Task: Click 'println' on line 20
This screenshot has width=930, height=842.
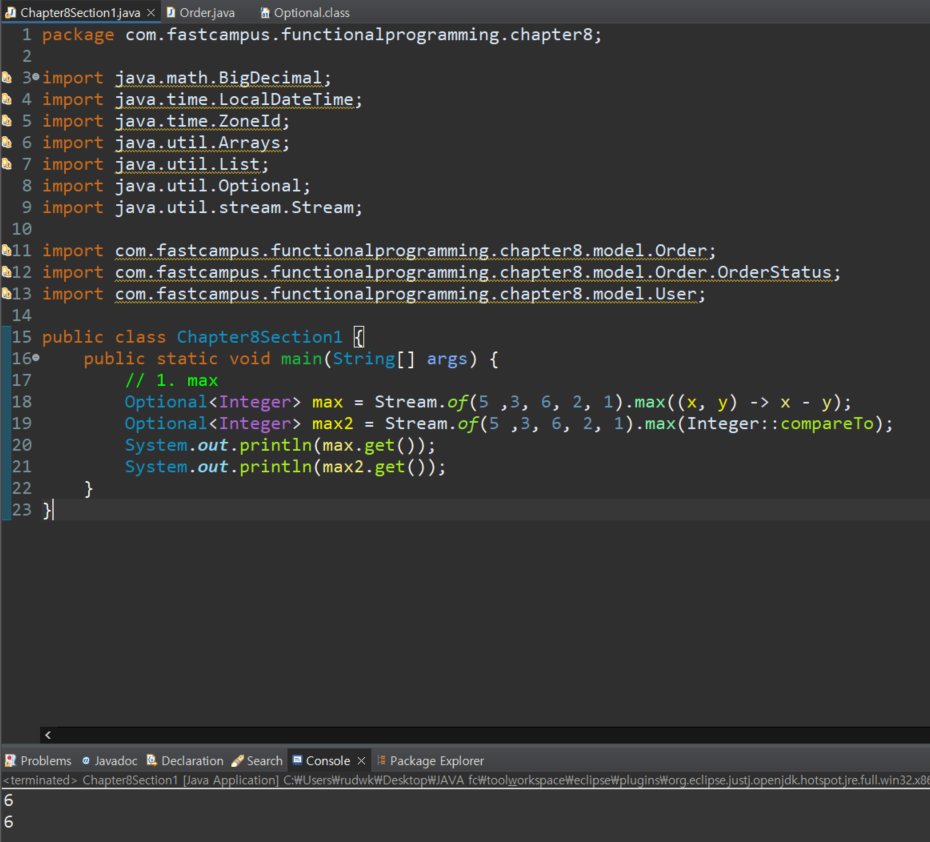Action: coord(275,445)
